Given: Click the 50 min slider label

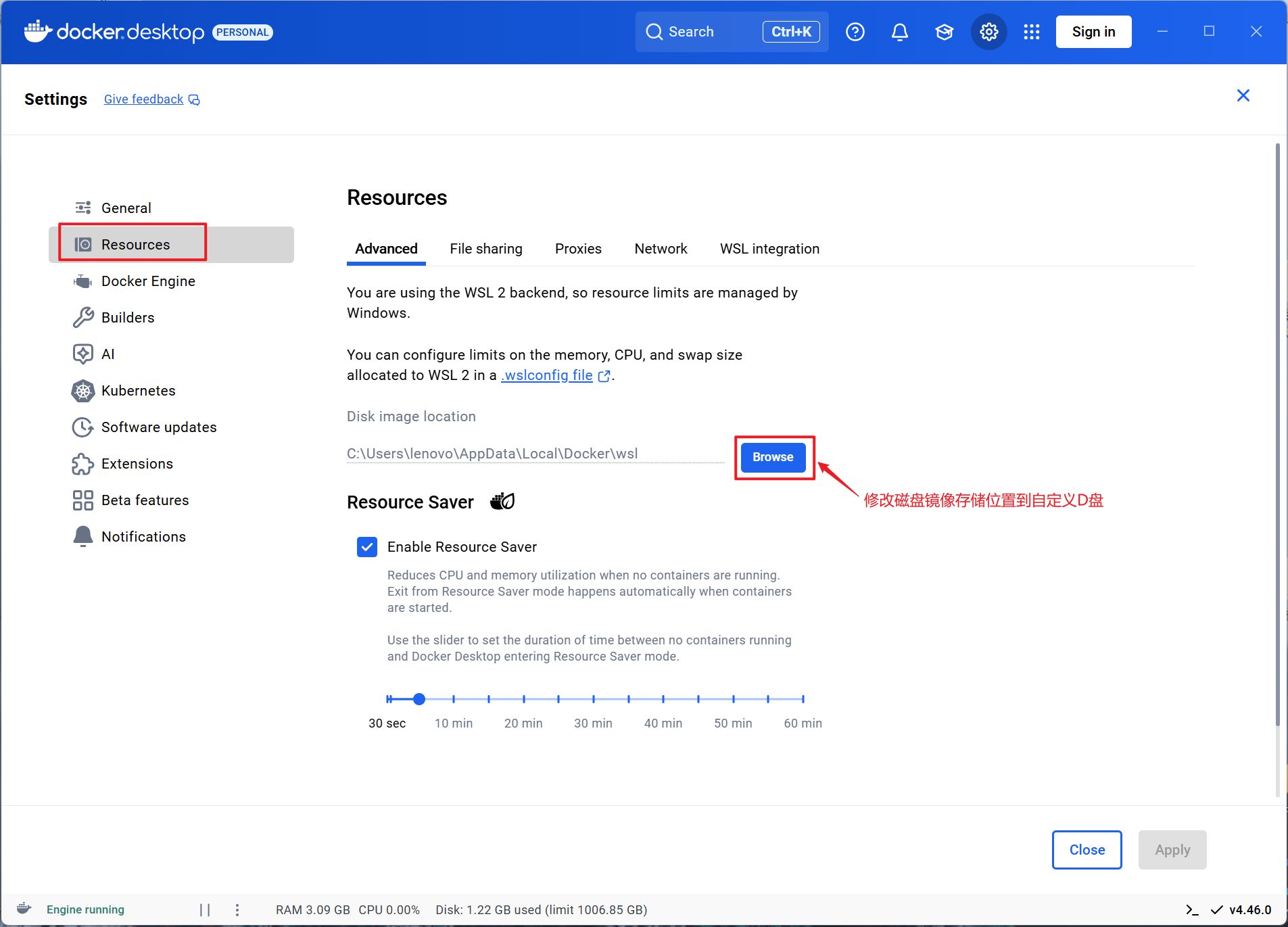Looking at the screenshot, I should pyautogui.click(x=733, y=723).
